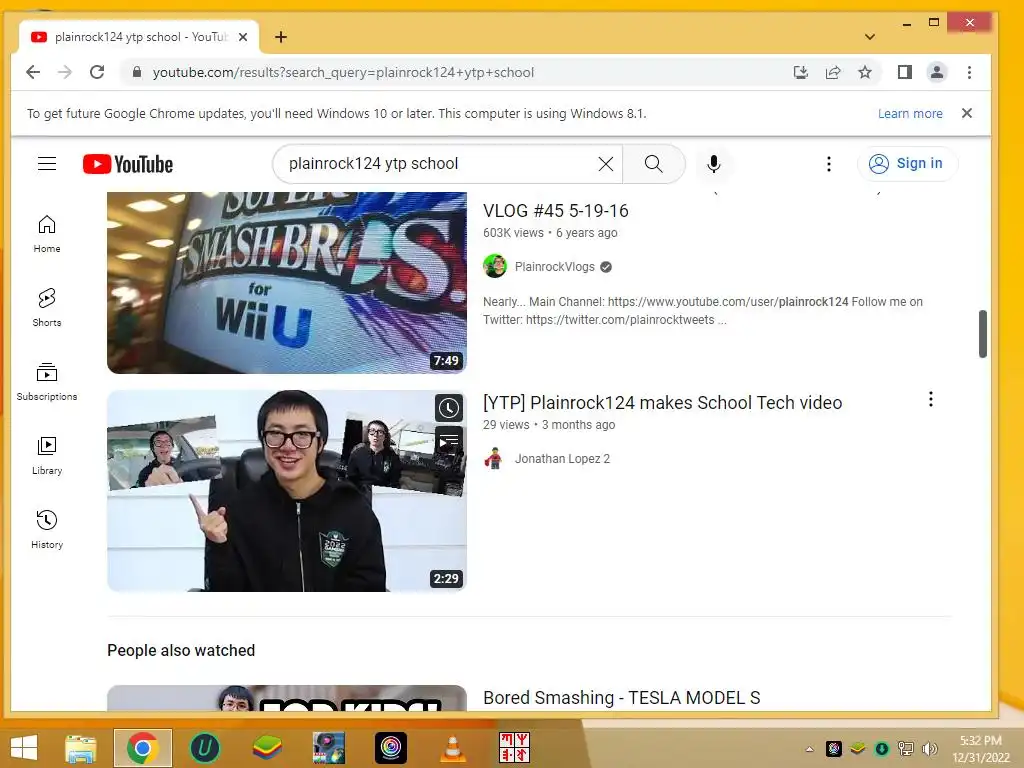1024x768 pixels.
Task: Click the Sign in button
Action: (x=907, y=163)
